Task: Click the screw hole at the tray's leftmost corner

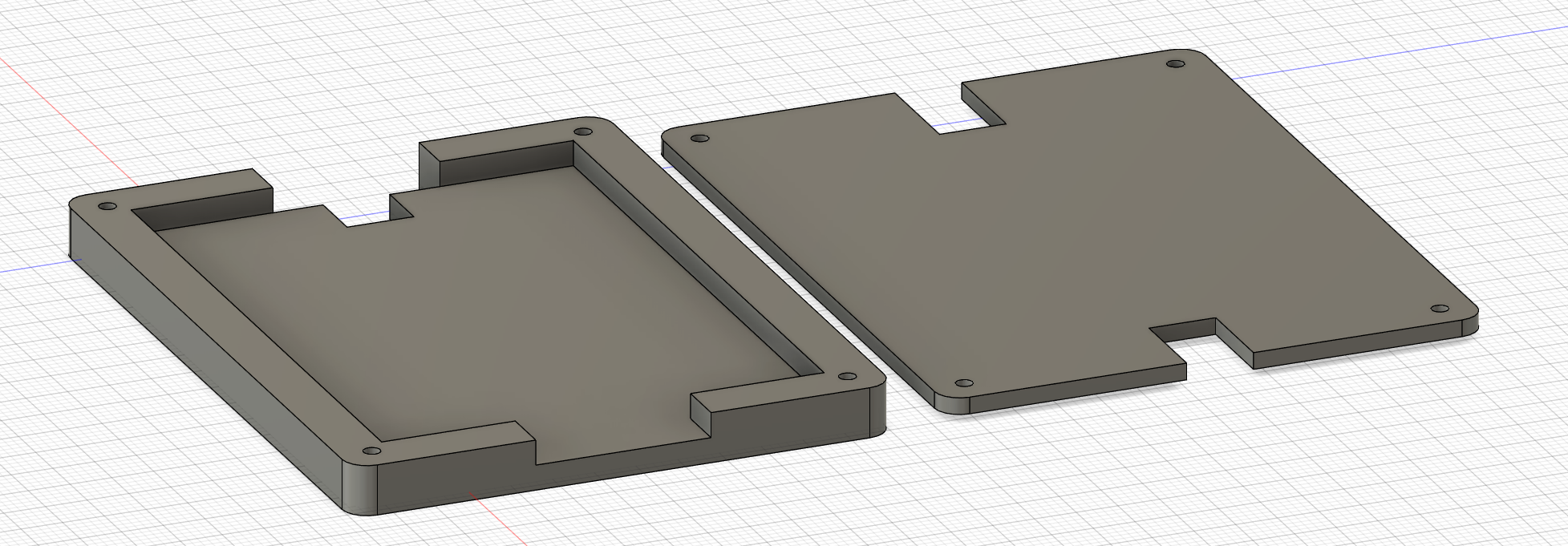Action: point(107,207)
